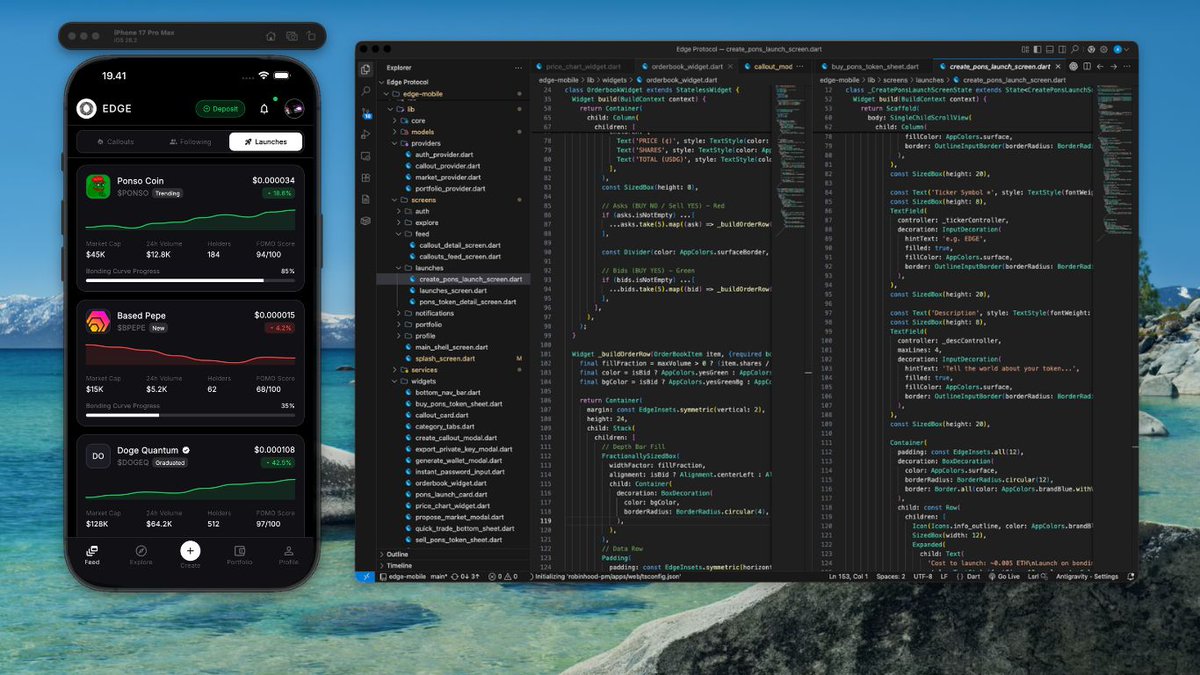Viewport: 1200px width, 675px height.
Task: Tap Explore in phone bottom navigation
Action: pos(141,555)
